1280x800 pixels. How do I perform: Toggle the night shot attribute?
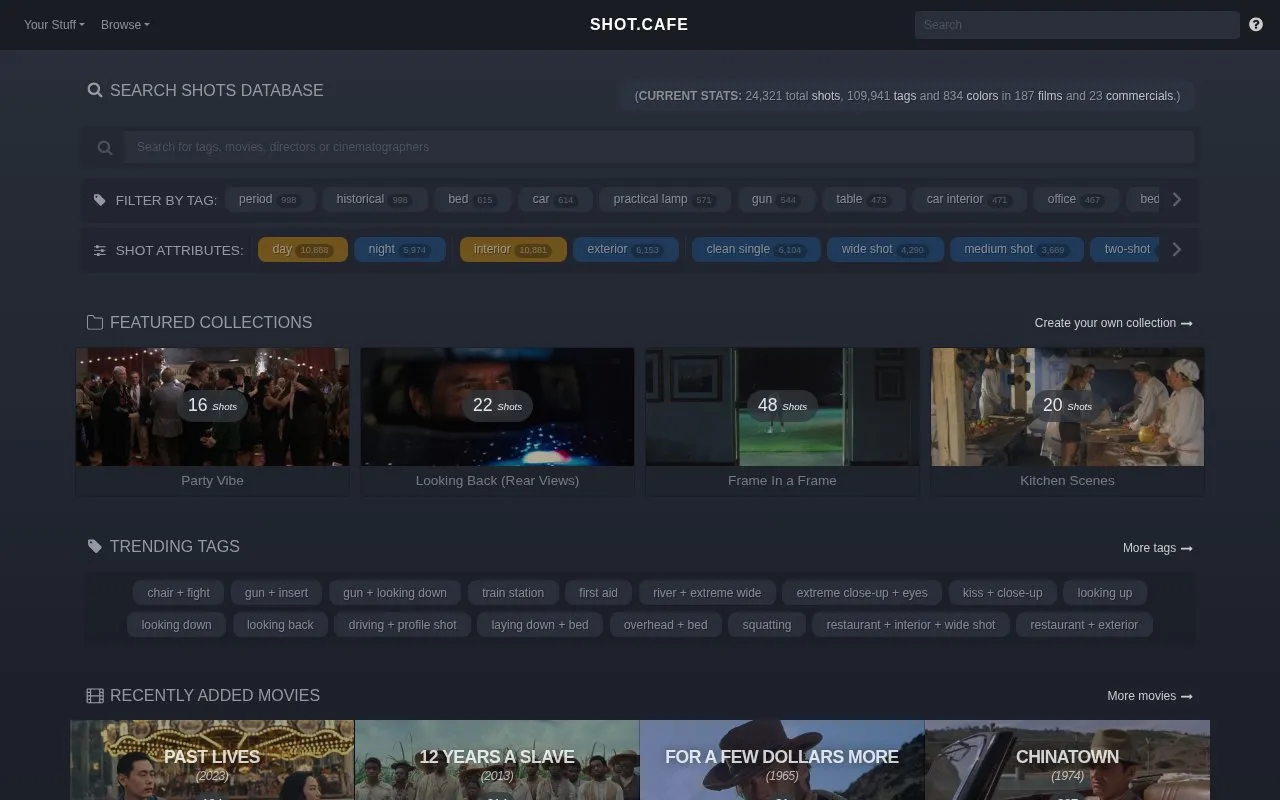point(400,249)
